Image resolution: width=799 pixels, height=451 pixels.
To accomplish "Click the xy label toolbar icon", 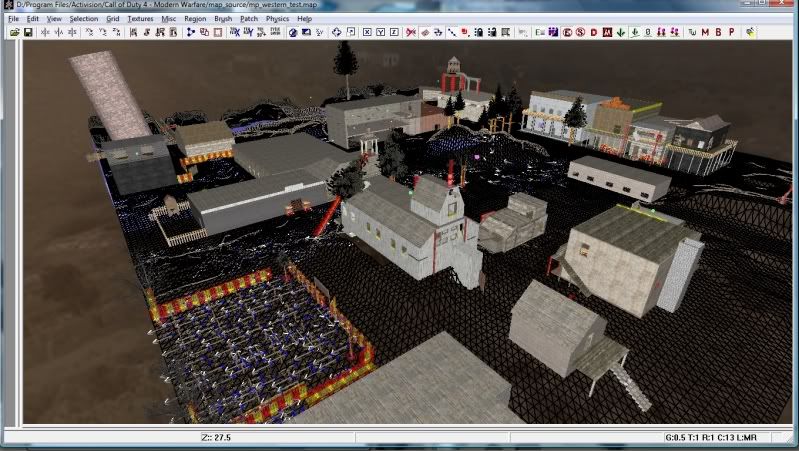I will (319, 32).
